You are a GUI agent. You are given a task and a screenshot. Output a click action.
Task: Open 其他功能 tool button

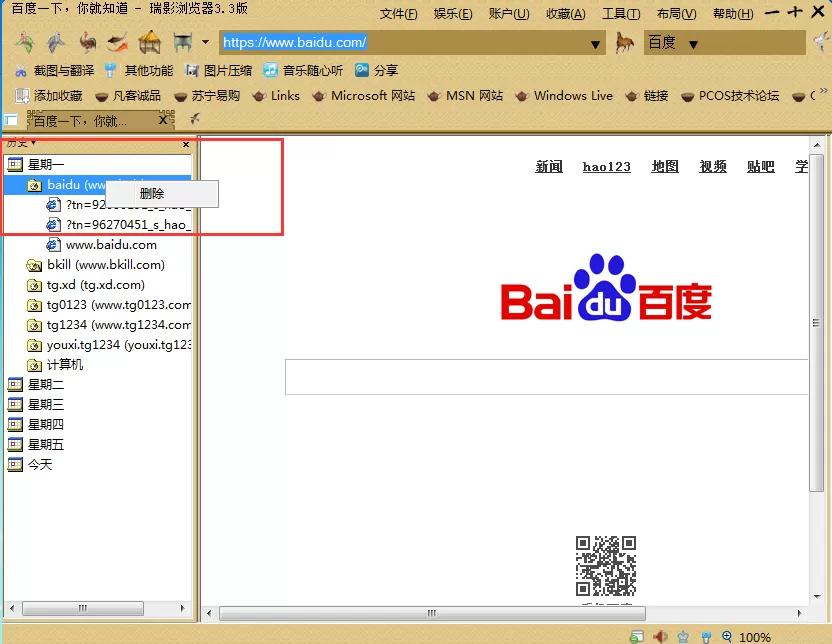138,71
